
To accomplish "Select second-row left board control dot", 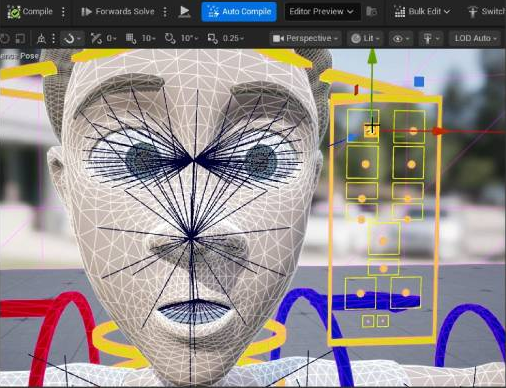I will 366,164.
